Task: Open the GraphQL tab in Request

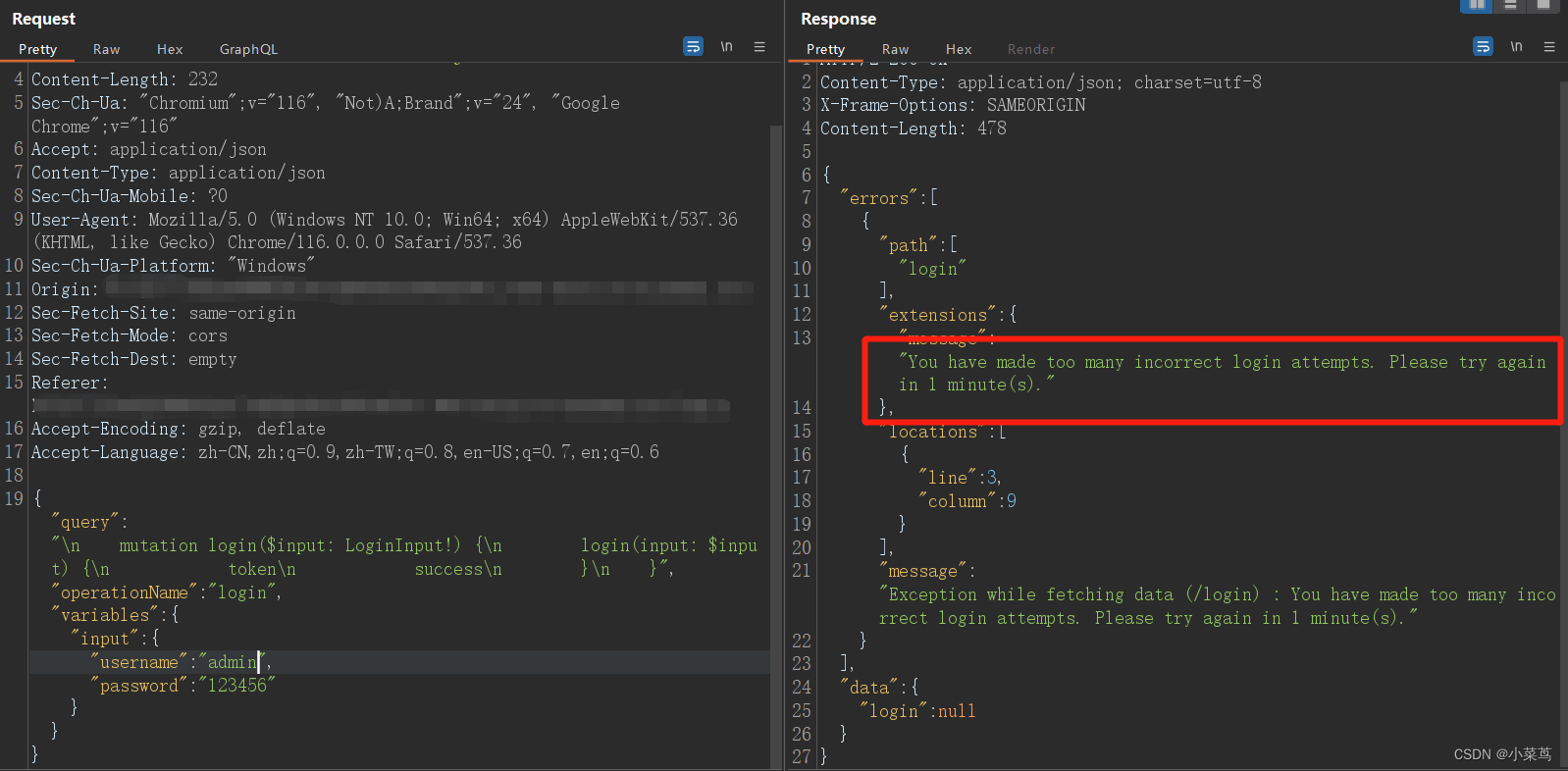Action: (248, 49)
